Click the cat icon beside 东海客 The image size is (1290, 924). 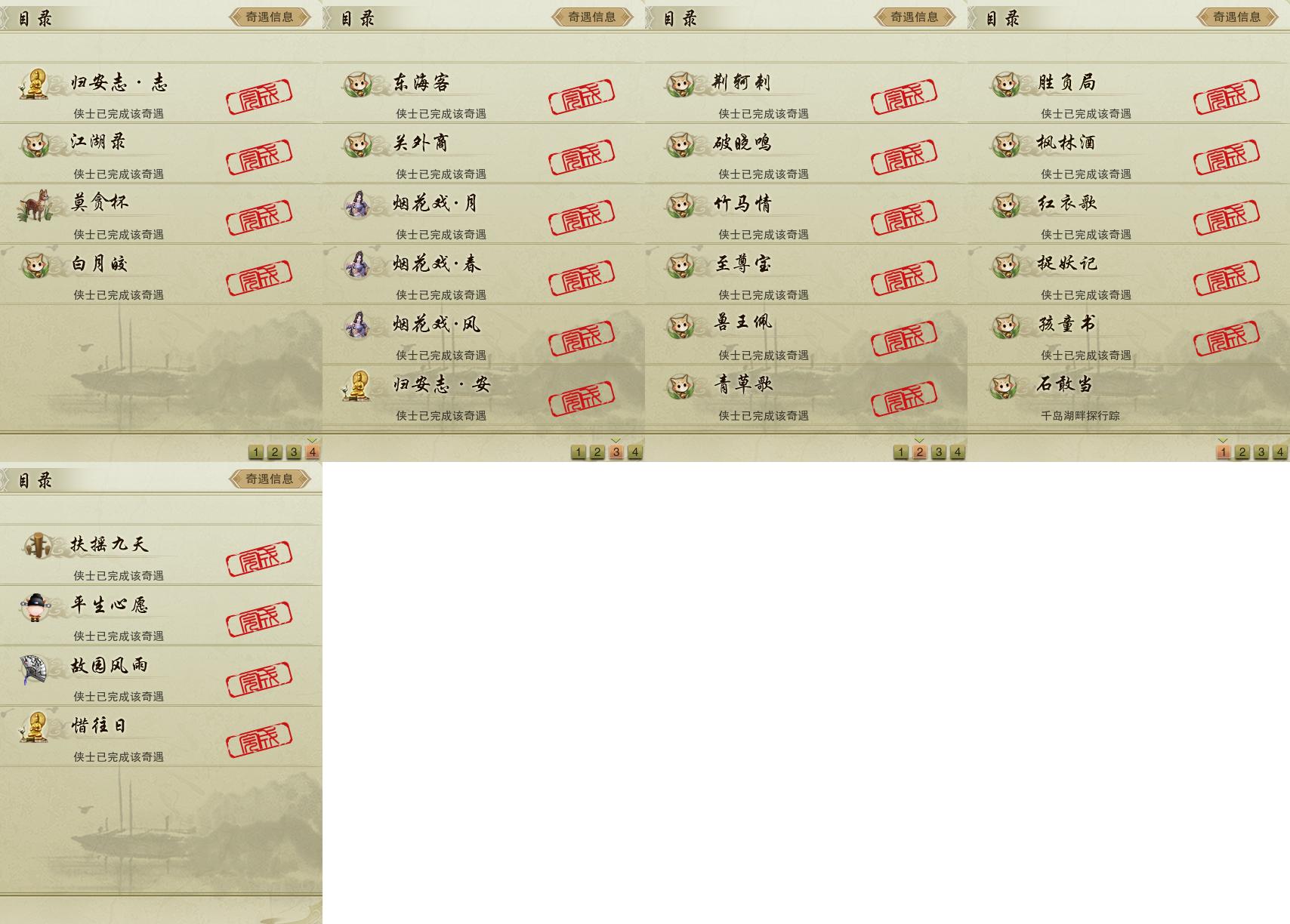(x=358, y=84)
